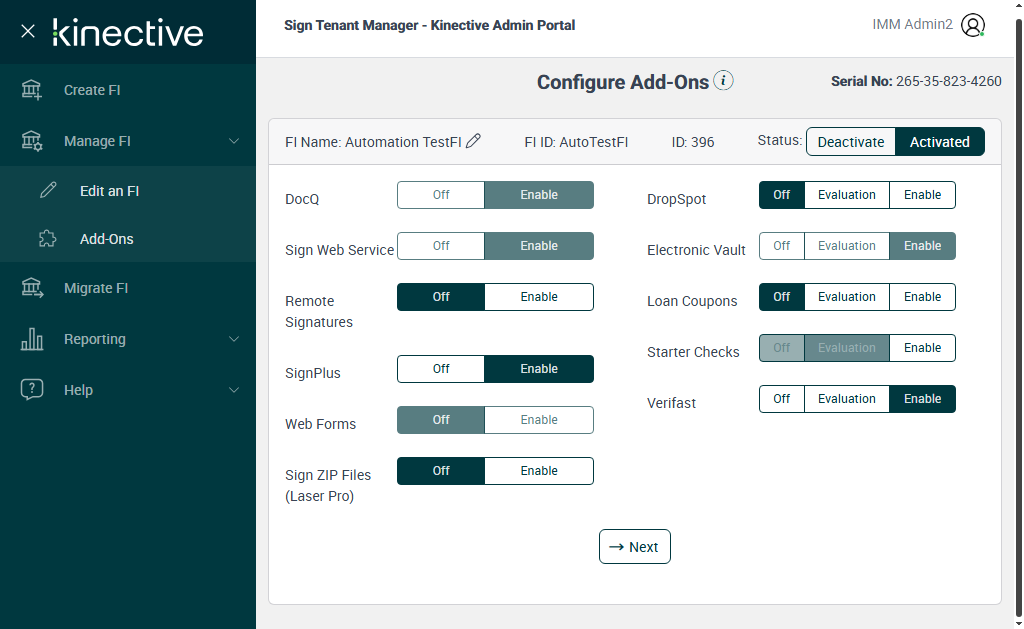This screenshot has width=1024, height=629.
Task: Set Loan Coupons to Off
Action: click(782, 297)
